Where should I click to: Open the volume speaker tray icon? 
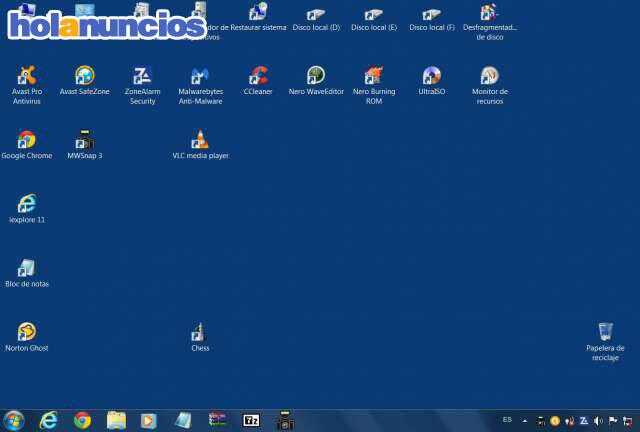[598, 421]
